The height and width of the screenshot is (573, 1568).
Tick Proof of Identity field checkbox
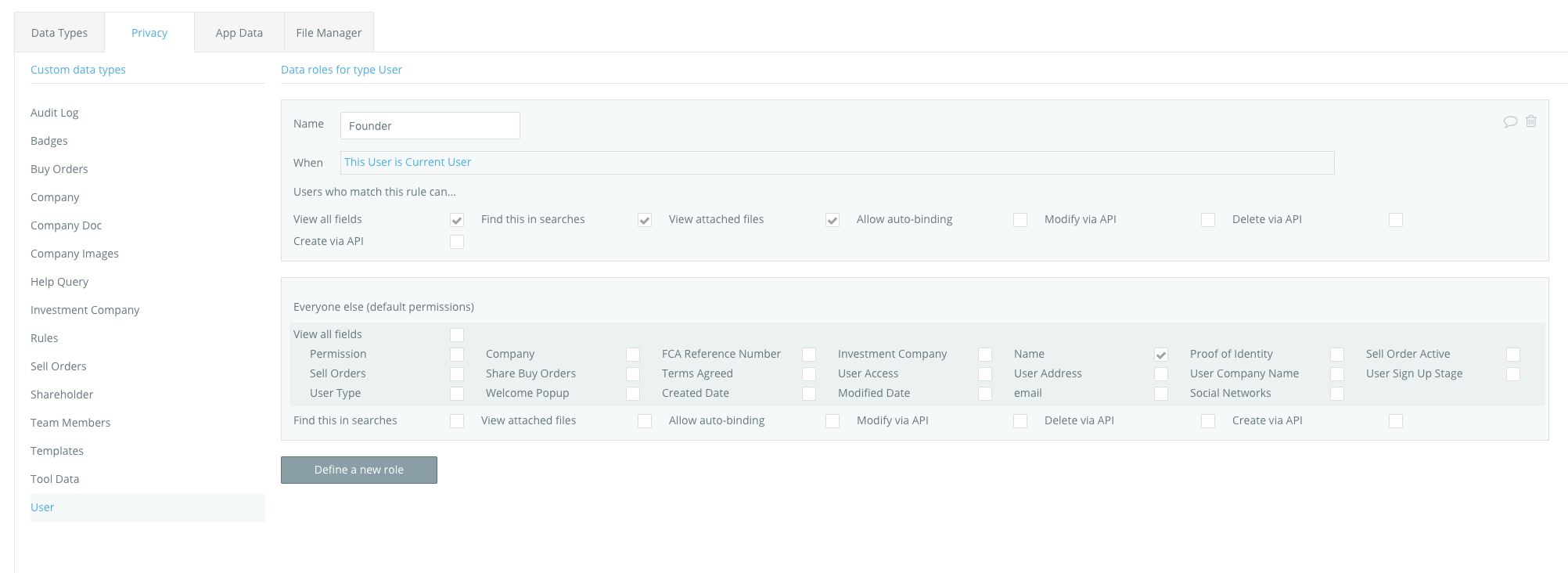1337,355
